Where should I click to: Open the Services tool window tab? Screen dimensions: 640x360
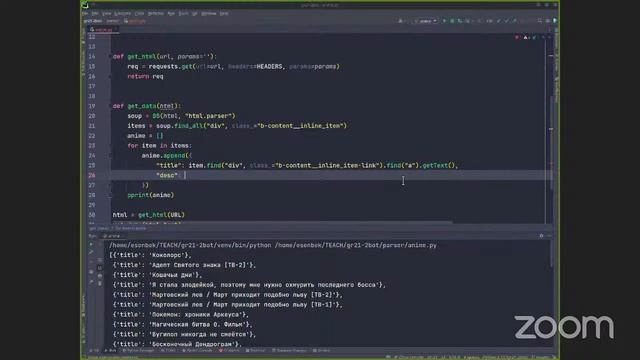322,351
